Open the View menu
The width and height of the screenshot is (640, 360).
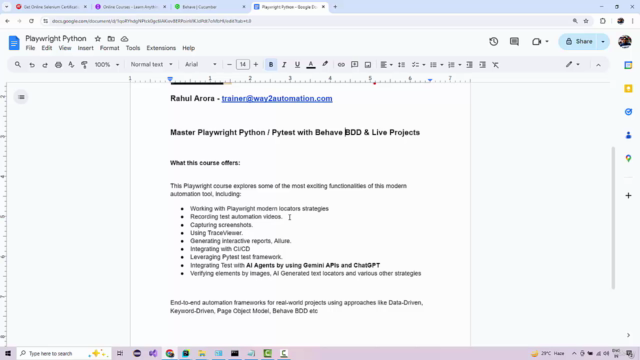point(64,48)
